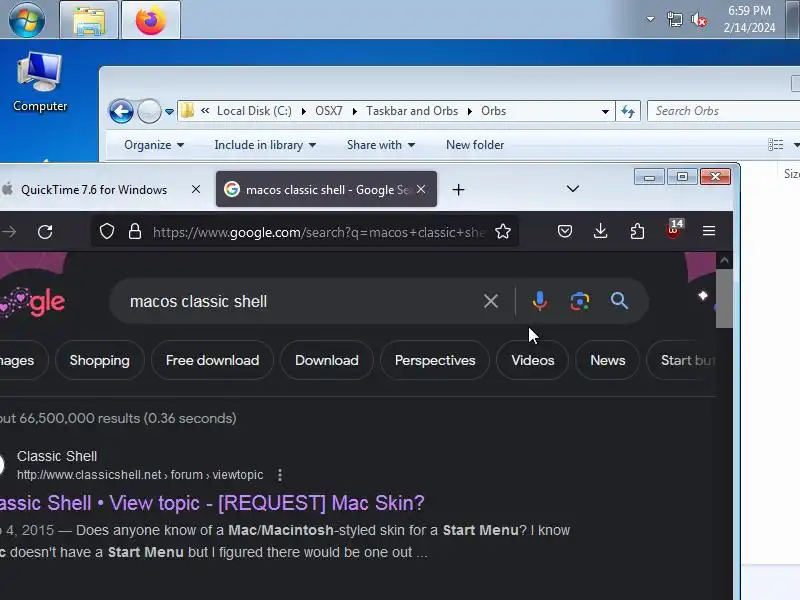Click the Firefox page scrollbar up arrow
This screenshot has width=800, height=600.
[x=724, y=261]
